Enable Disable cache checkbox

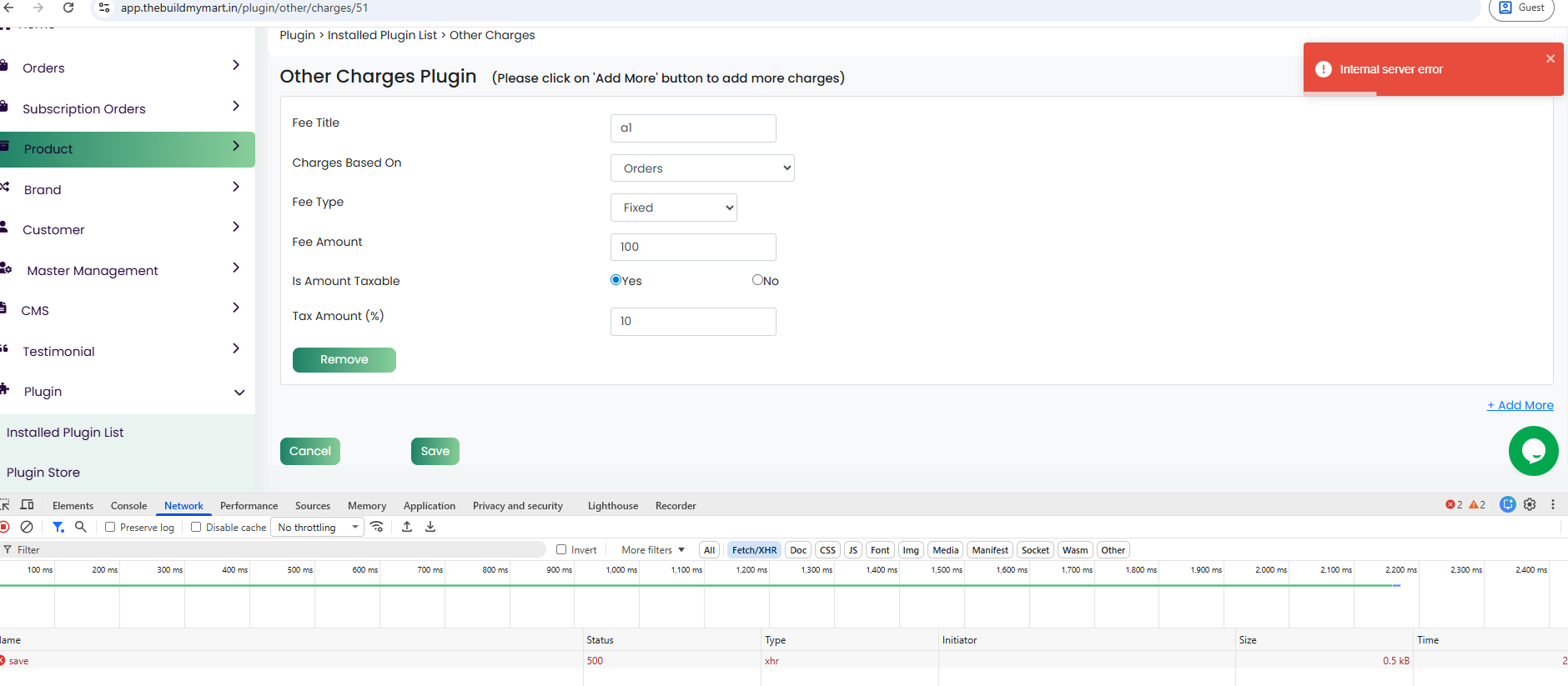click(196, 527)
